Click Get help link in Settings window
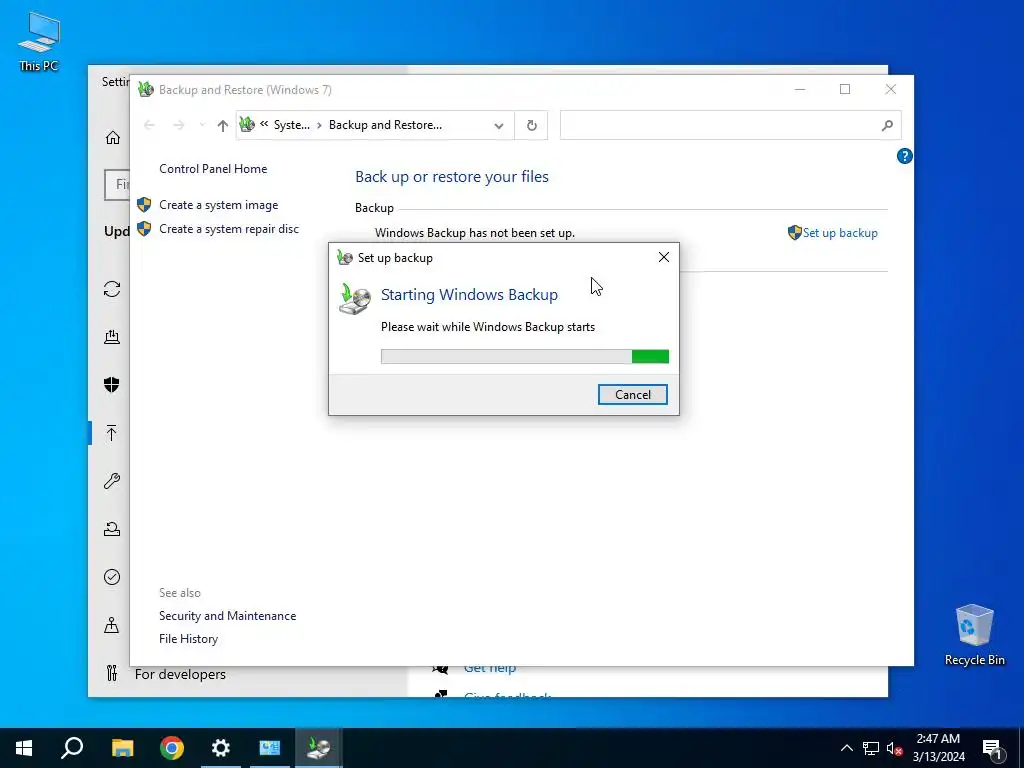The image size is (1024, 768). coord(490,668)
